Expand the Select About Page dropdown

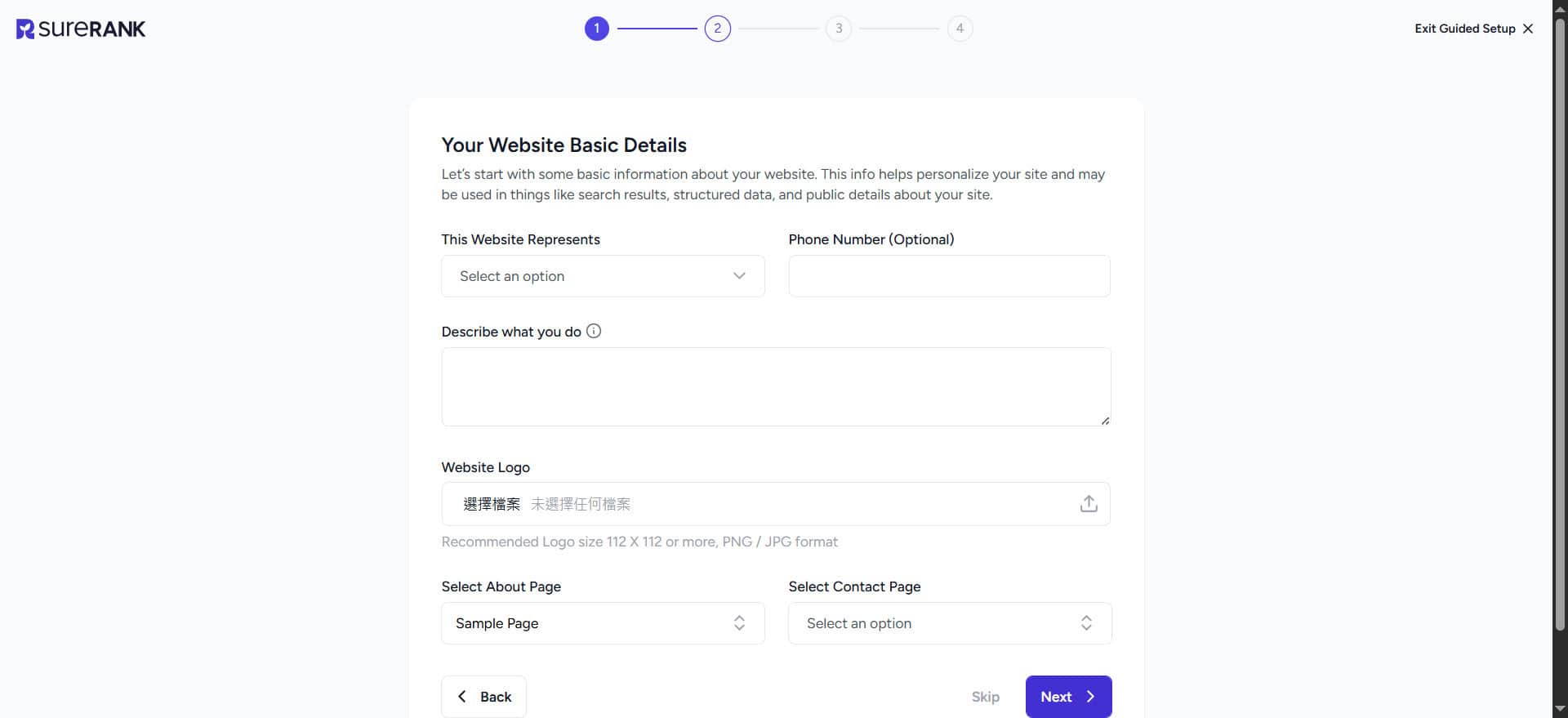[x=603, y=623]
